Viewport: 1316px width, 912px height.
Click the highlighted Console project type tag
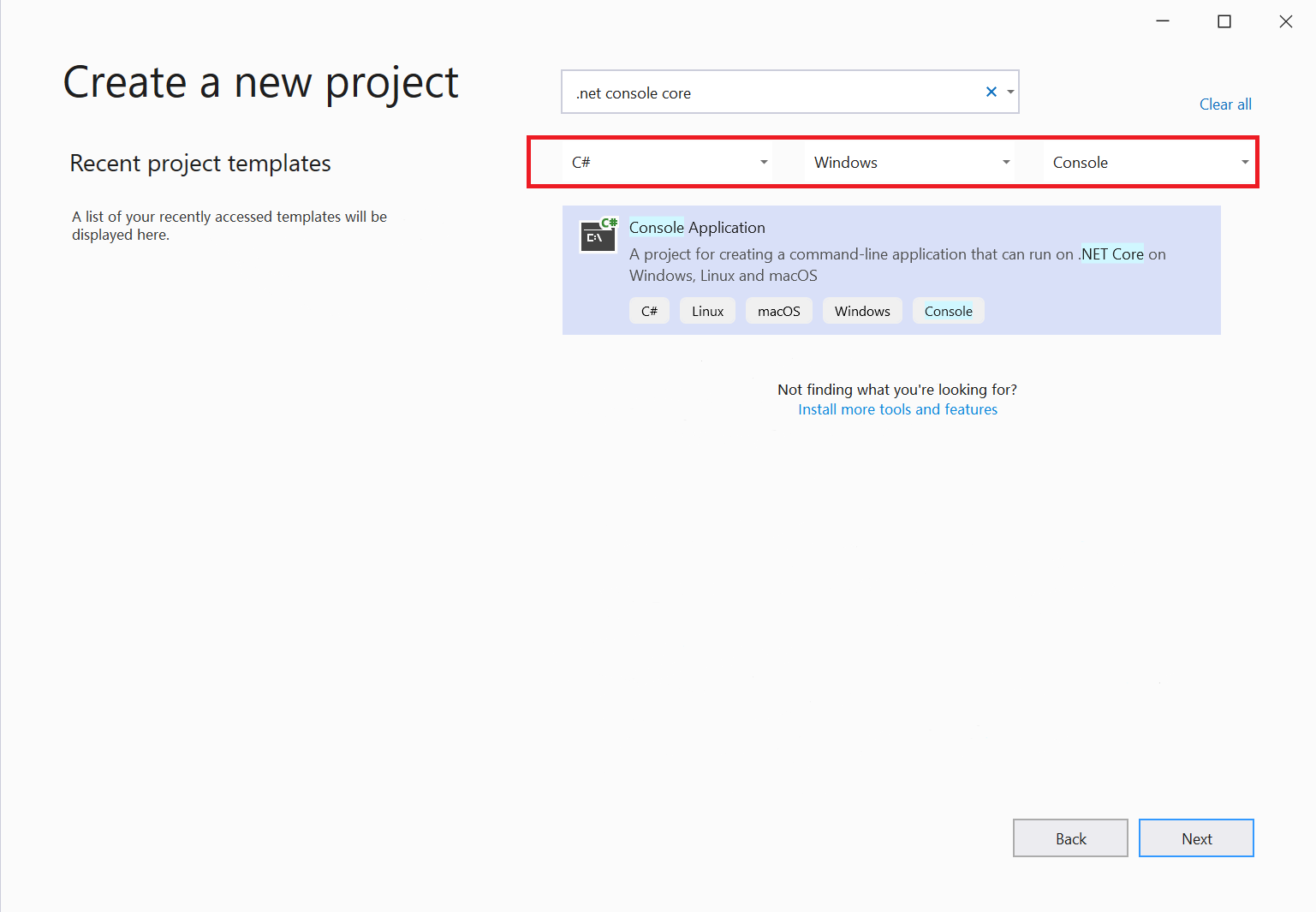coord(948,310)
